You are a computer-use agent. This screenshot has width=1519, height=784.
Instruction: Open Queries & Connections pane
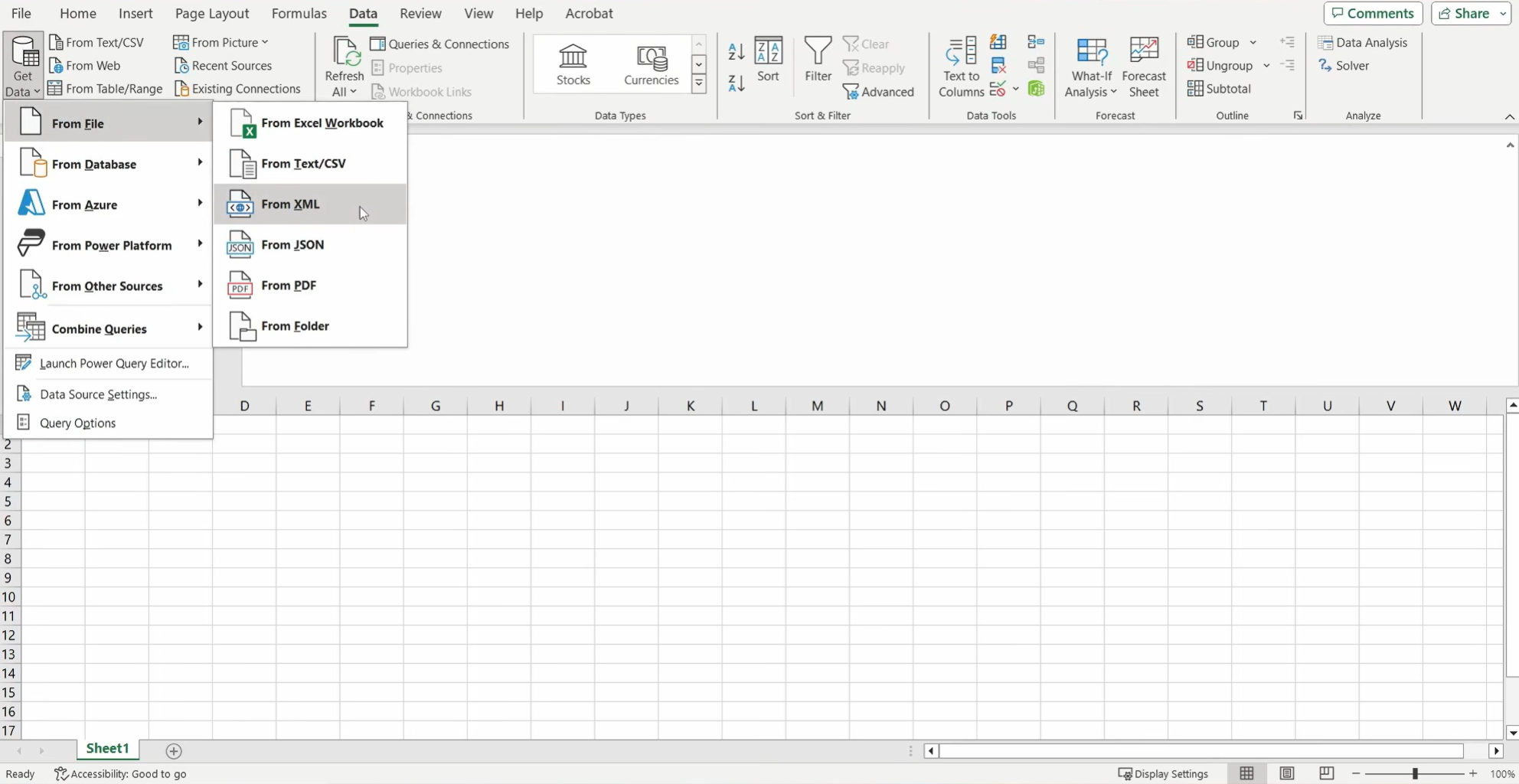coord(440,44)
